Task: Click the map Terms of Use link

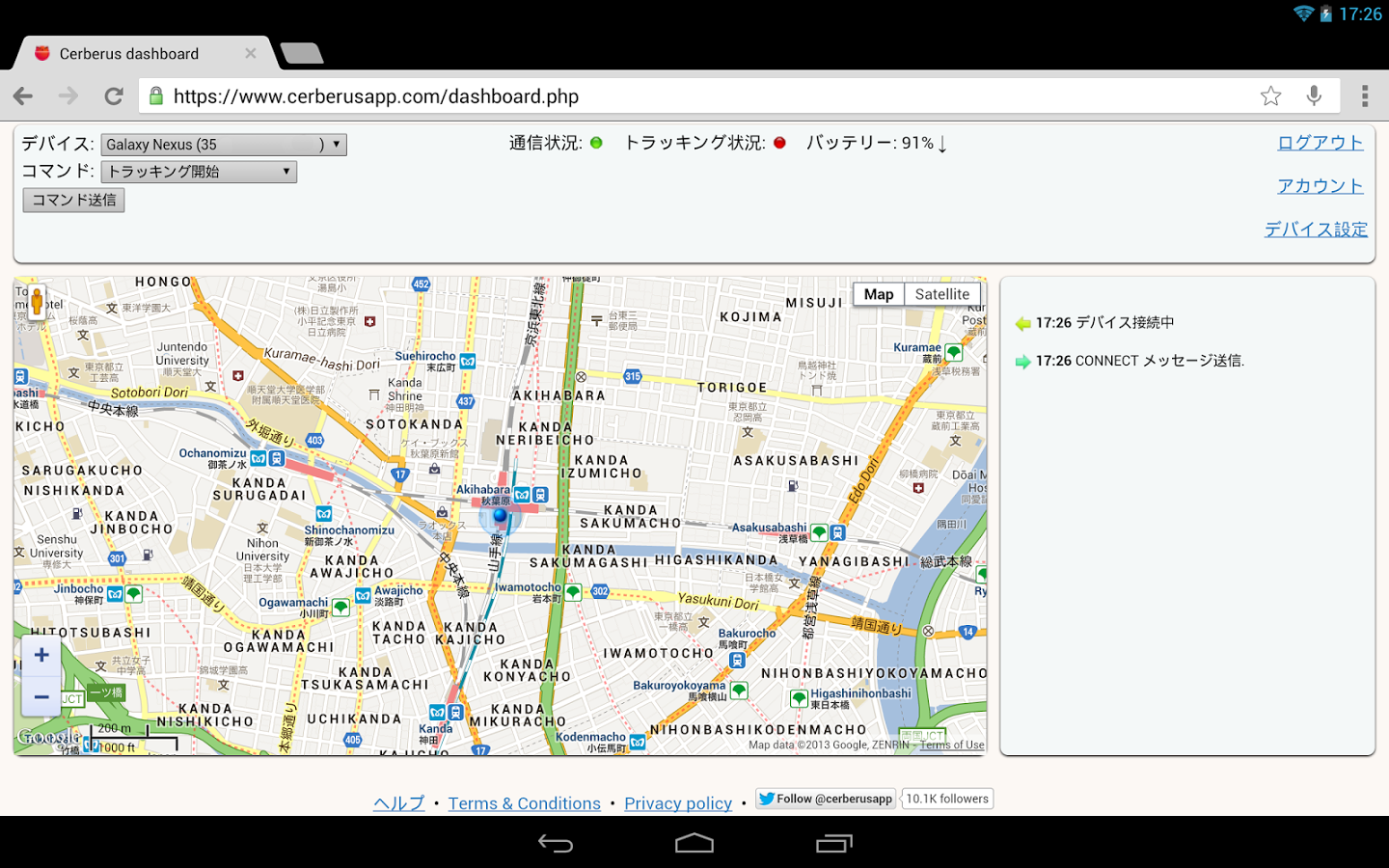Action: click(x=951, y=745)
